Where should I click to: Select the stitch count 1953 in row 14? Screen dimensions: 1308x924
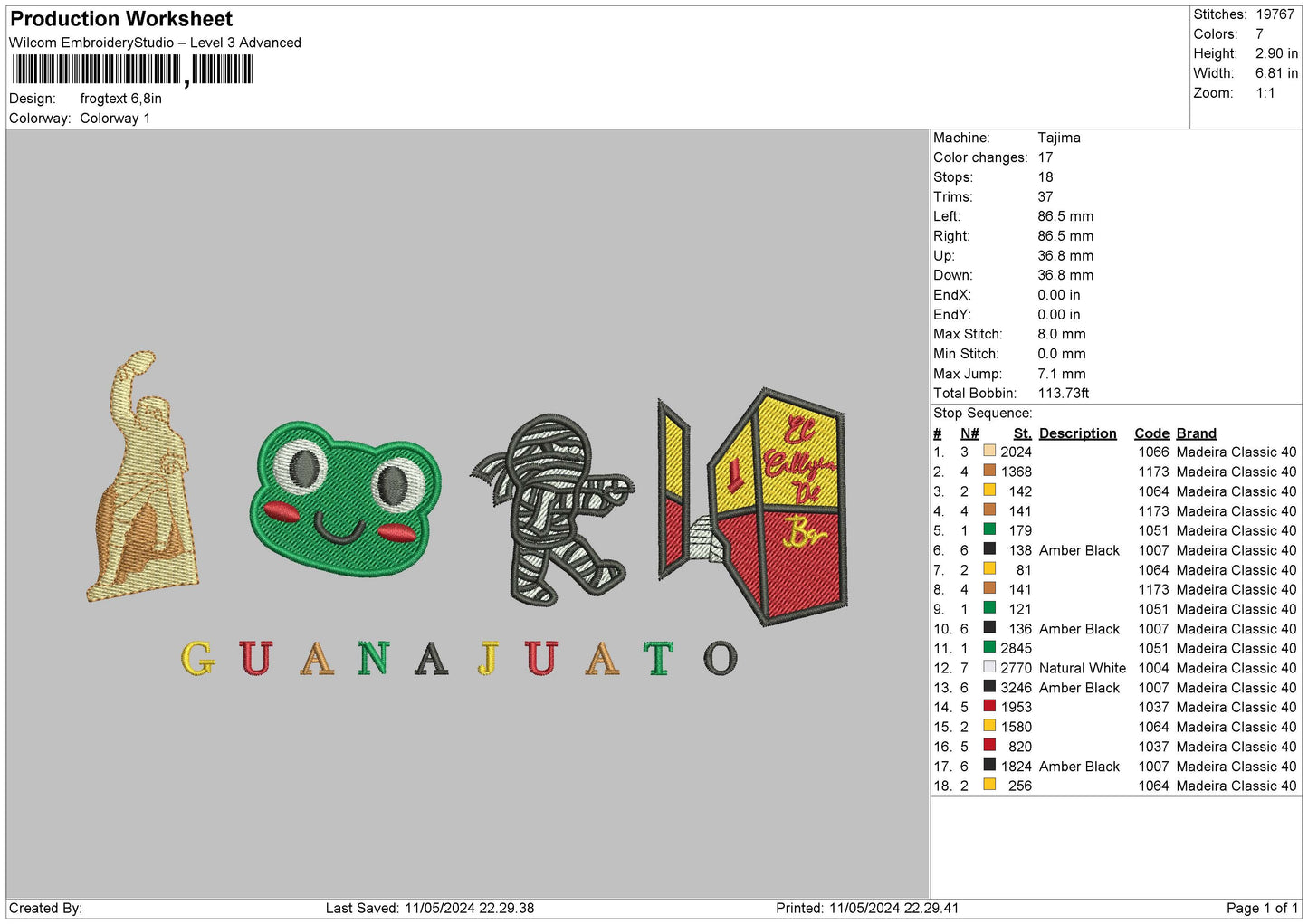point(1016,708)
